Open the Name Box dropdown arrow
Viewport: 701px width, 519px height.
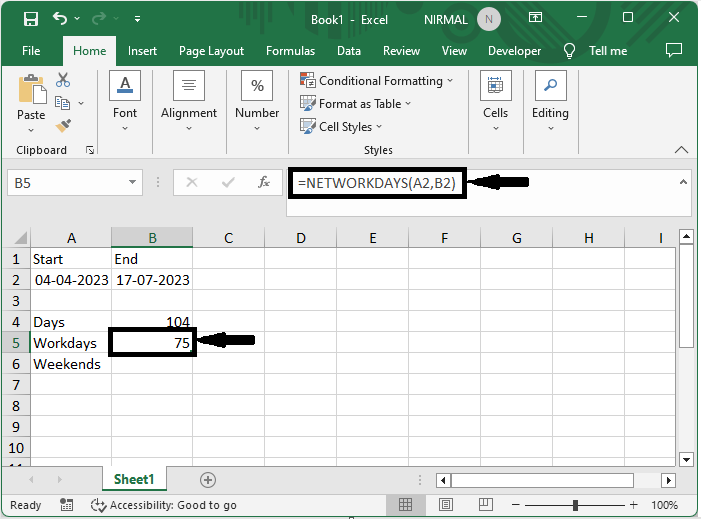pos(132,182)
